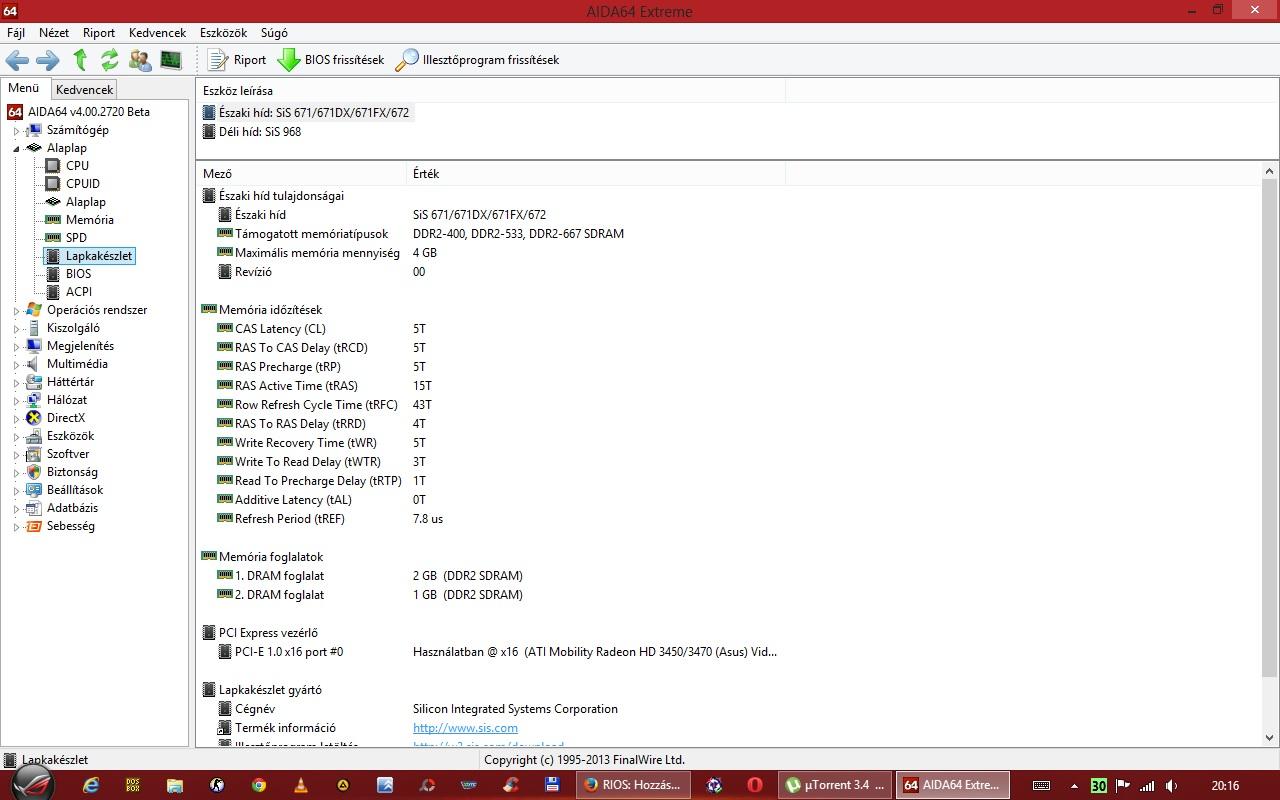Expand the Számítógép tree node
1280x800 pixels.
[15, 130]
